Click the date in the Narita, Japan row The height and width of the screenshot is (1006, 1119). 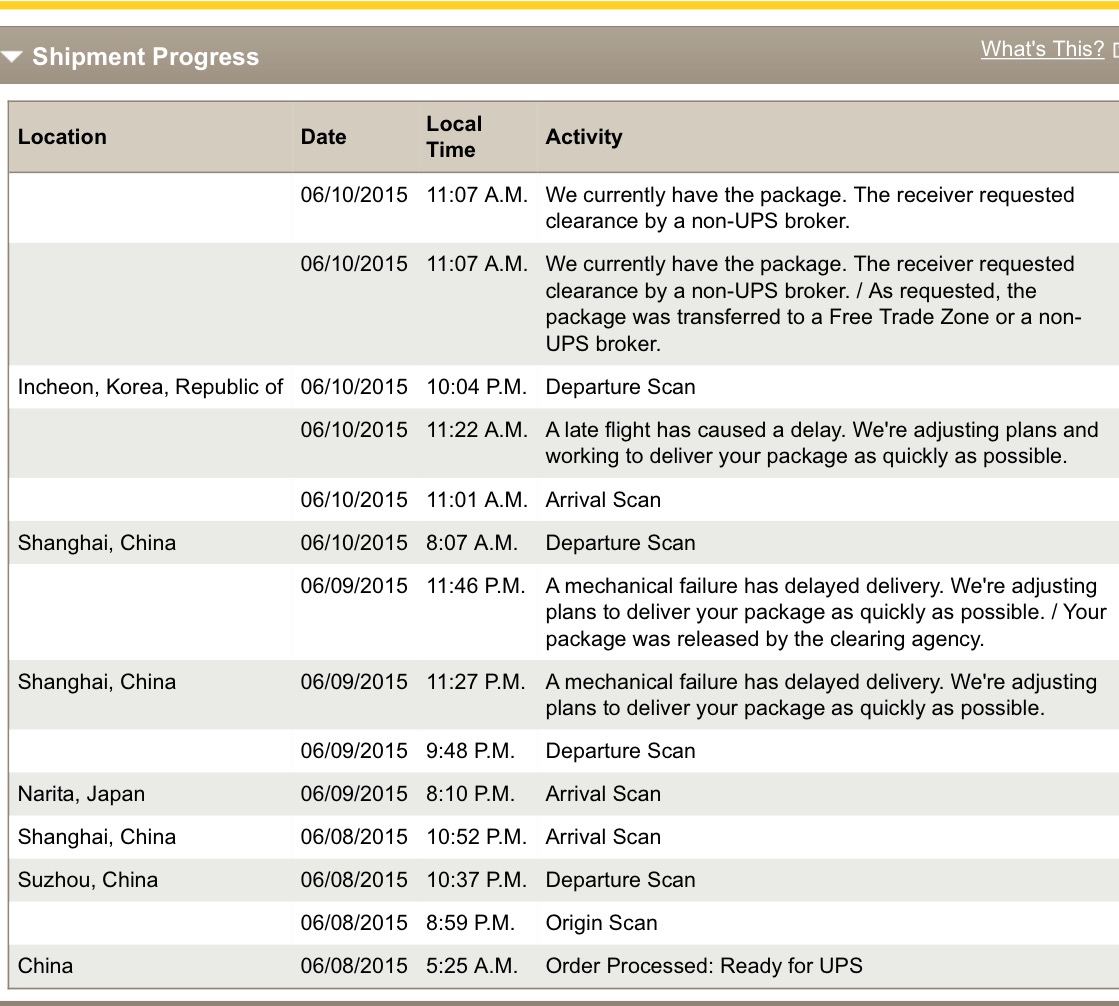pyautogui.click(x=354, y=793)
